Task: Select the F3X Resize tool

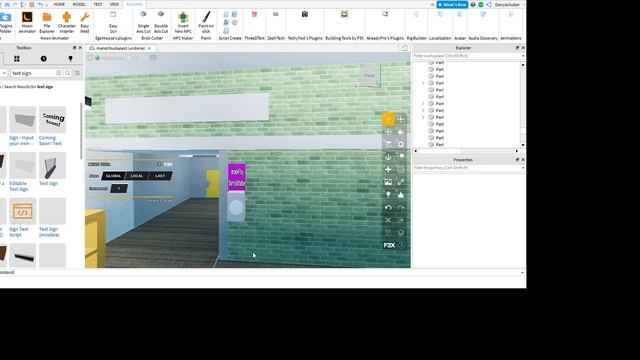Action: click(x=401, y=119)
